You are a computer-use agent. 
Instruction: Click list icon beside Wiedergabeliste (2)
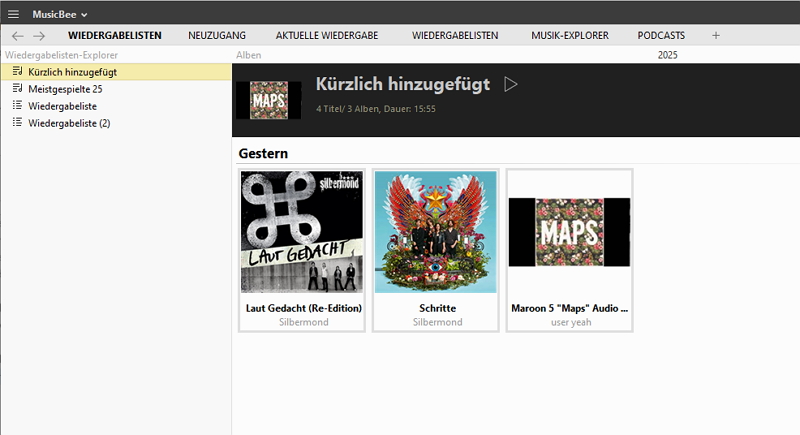(17, 122)
